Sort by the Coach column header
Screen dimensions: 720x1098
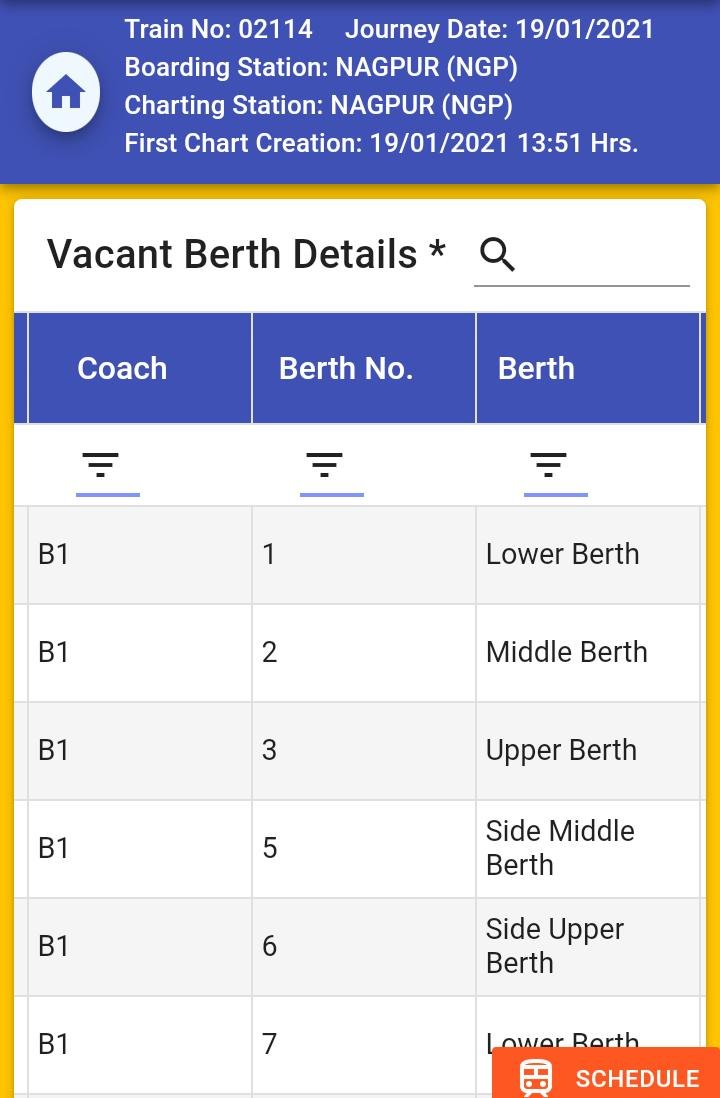122,368
